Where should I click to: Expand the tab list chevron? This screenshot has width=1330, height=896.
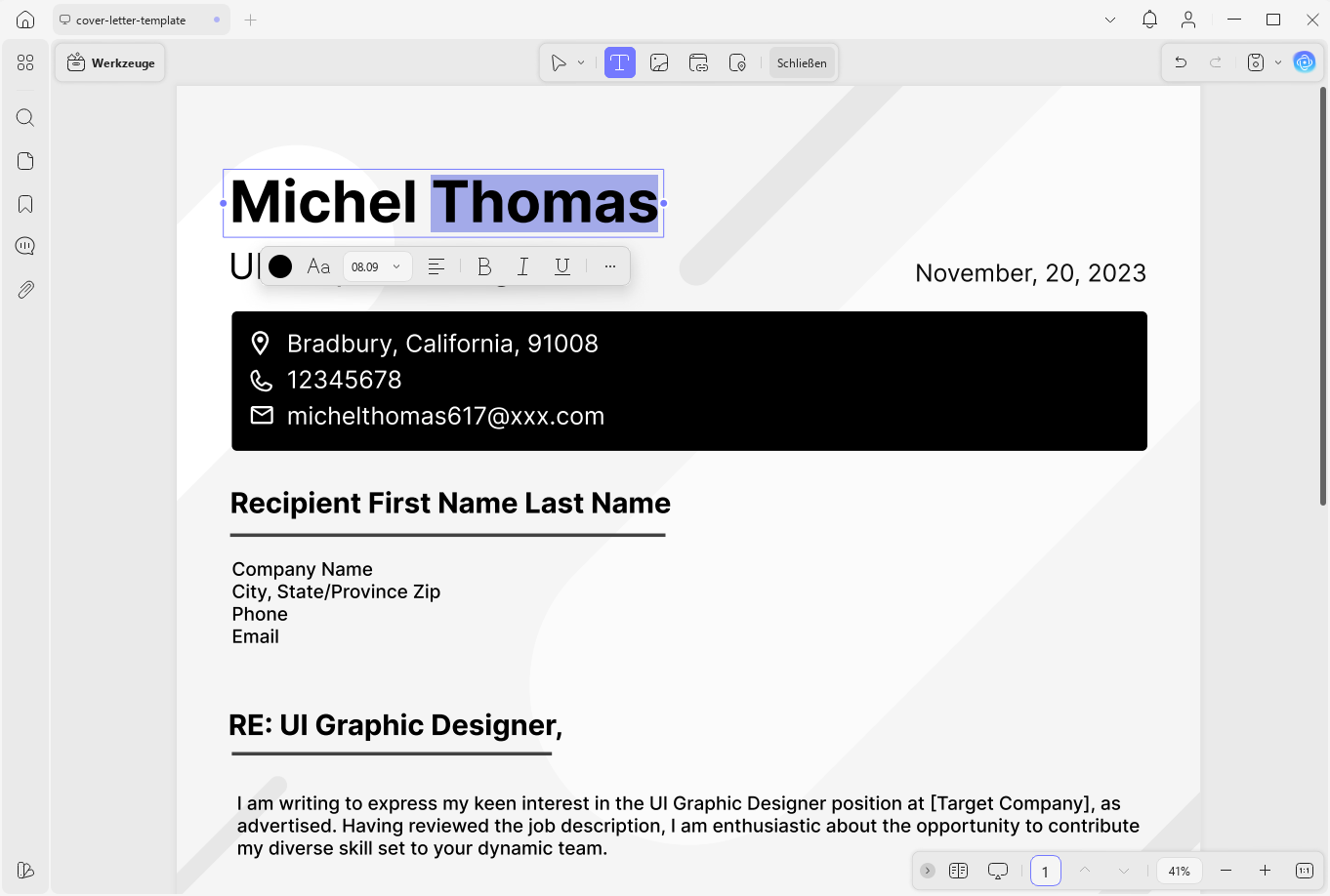click(x=1110, y=20)
